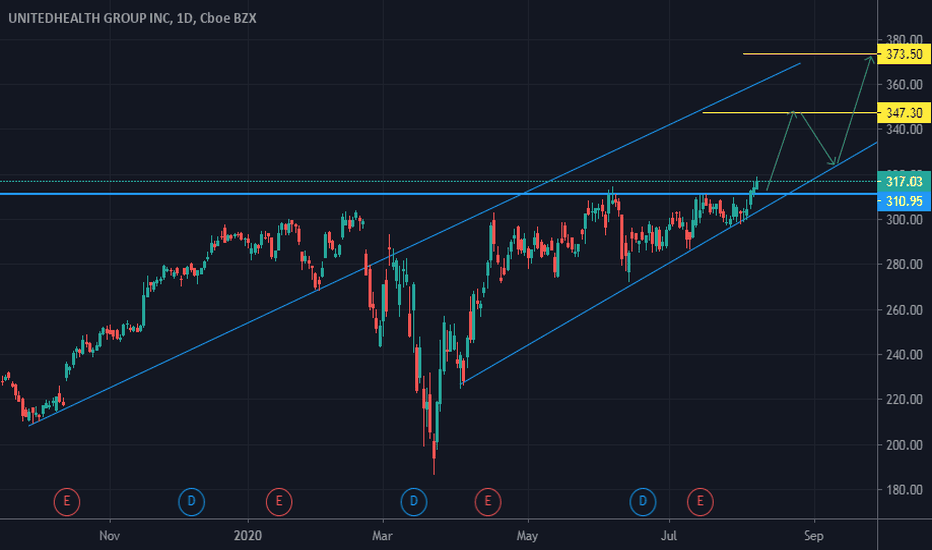Screen dimensions: 932x550
Task: Click the 240.00 price axis label
Action: click(x=904, y=355)
